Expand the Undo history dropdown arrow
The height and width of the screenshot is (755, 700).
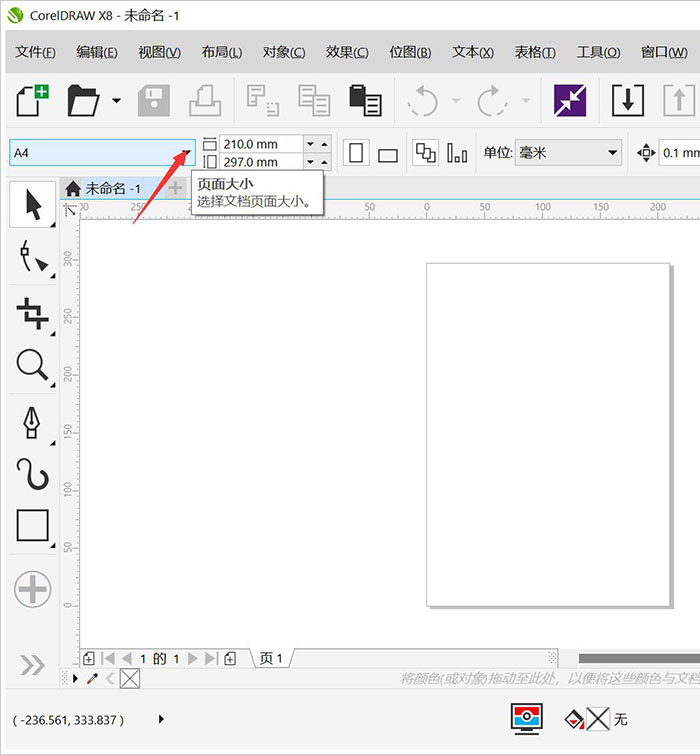pyautogui.click(x=456, y=101)
